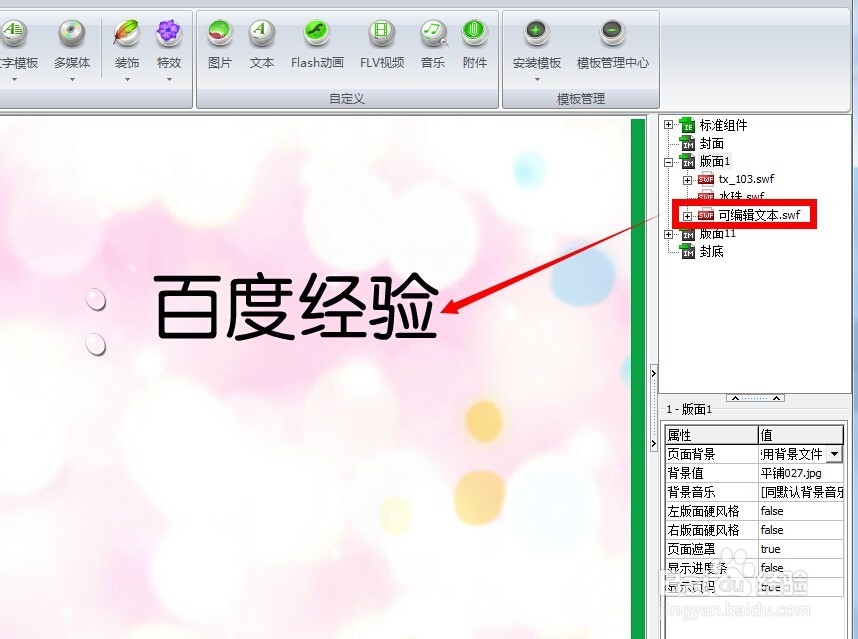The width and height of the screenshot is (858, 639).
Task: Click the 左版面硬风格 false value
Action: (801, 512)
